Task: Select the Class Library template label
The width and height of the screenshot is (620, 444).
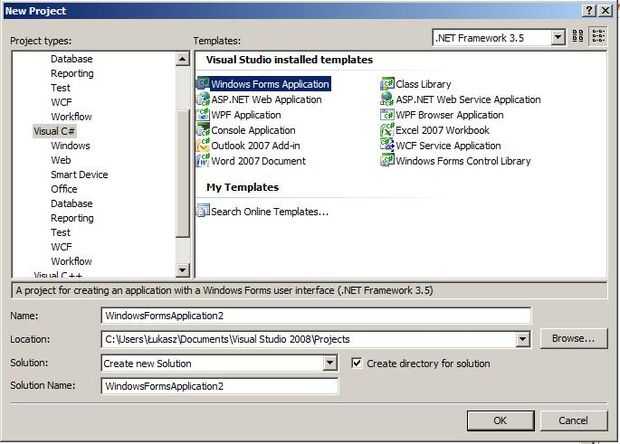Action: click(423, 84)
